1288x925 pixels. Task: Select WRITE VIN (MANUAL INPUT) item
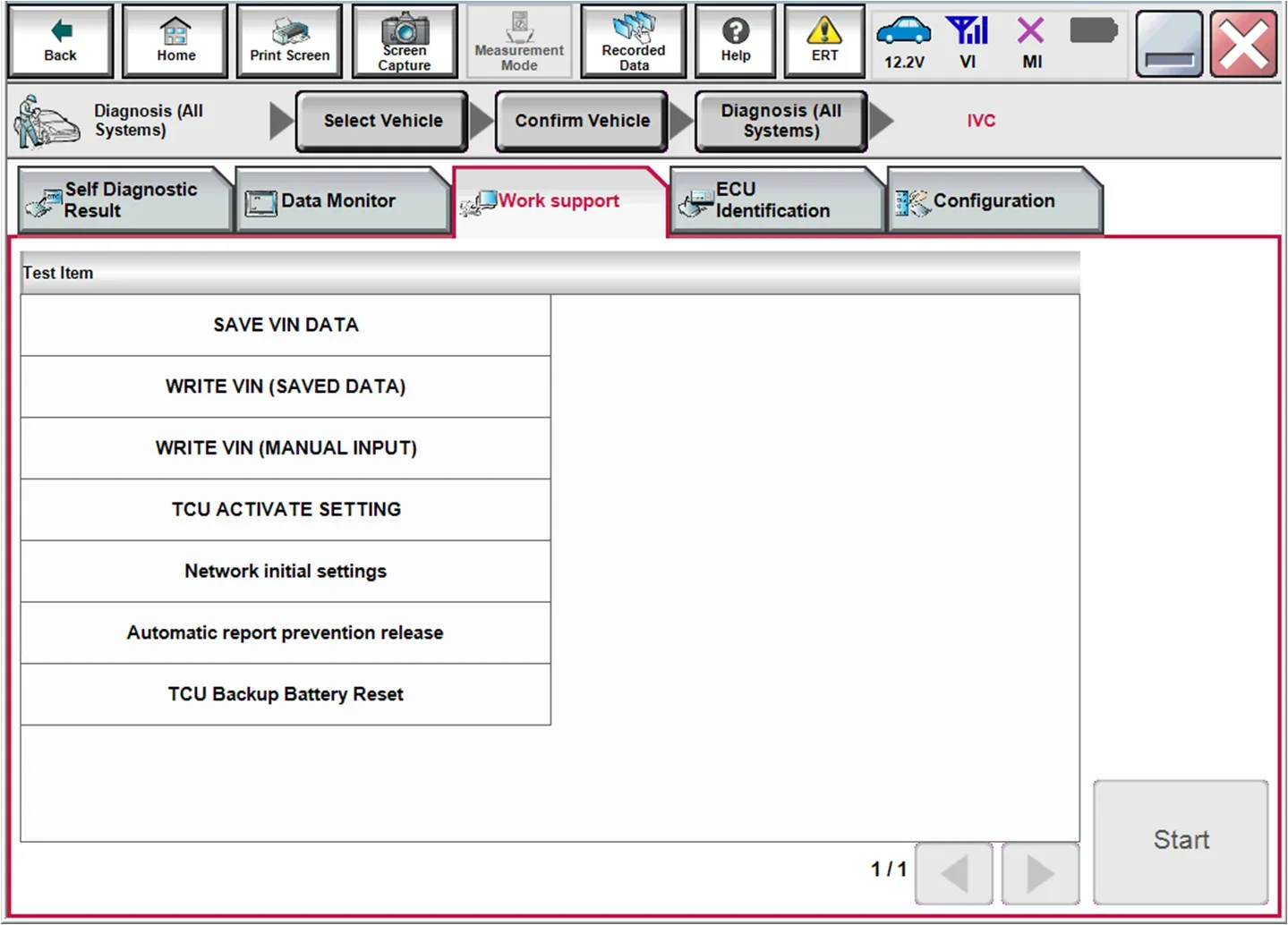(286, 448)
